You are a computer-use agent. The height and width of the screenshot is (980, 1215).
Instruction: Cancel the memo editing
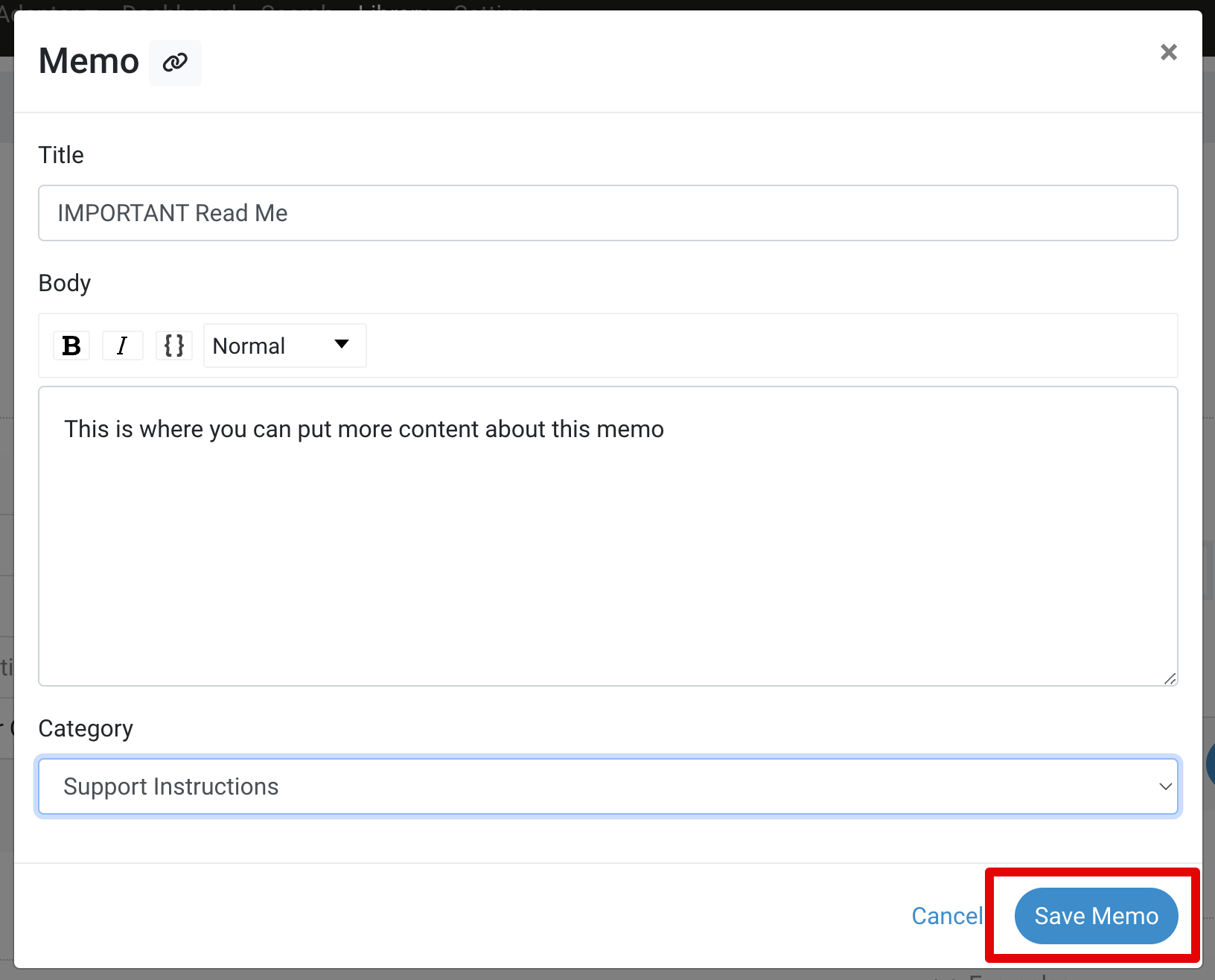click(x=947, y=916)
